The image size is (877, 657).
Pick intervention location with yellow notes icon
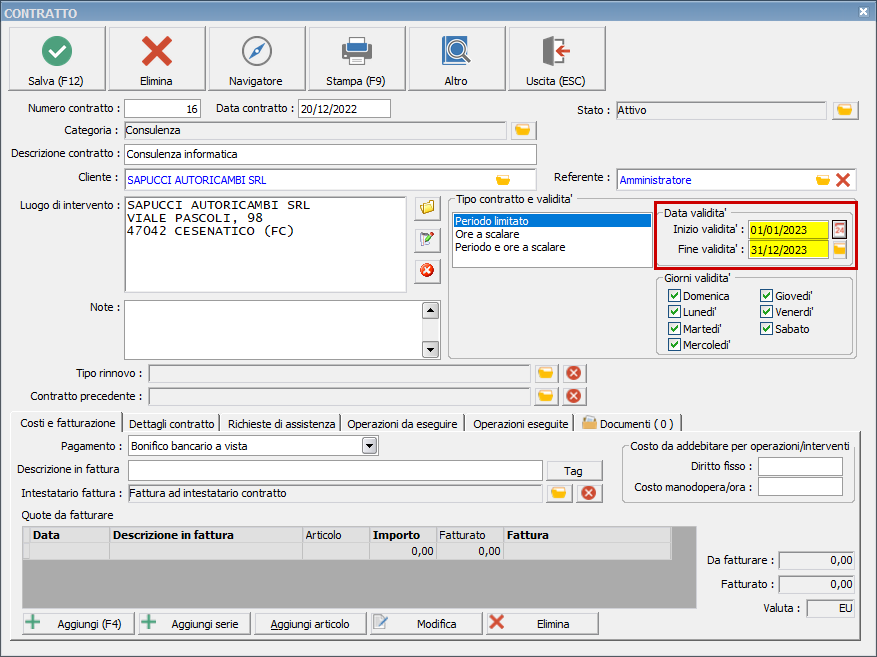coord(427,208)
